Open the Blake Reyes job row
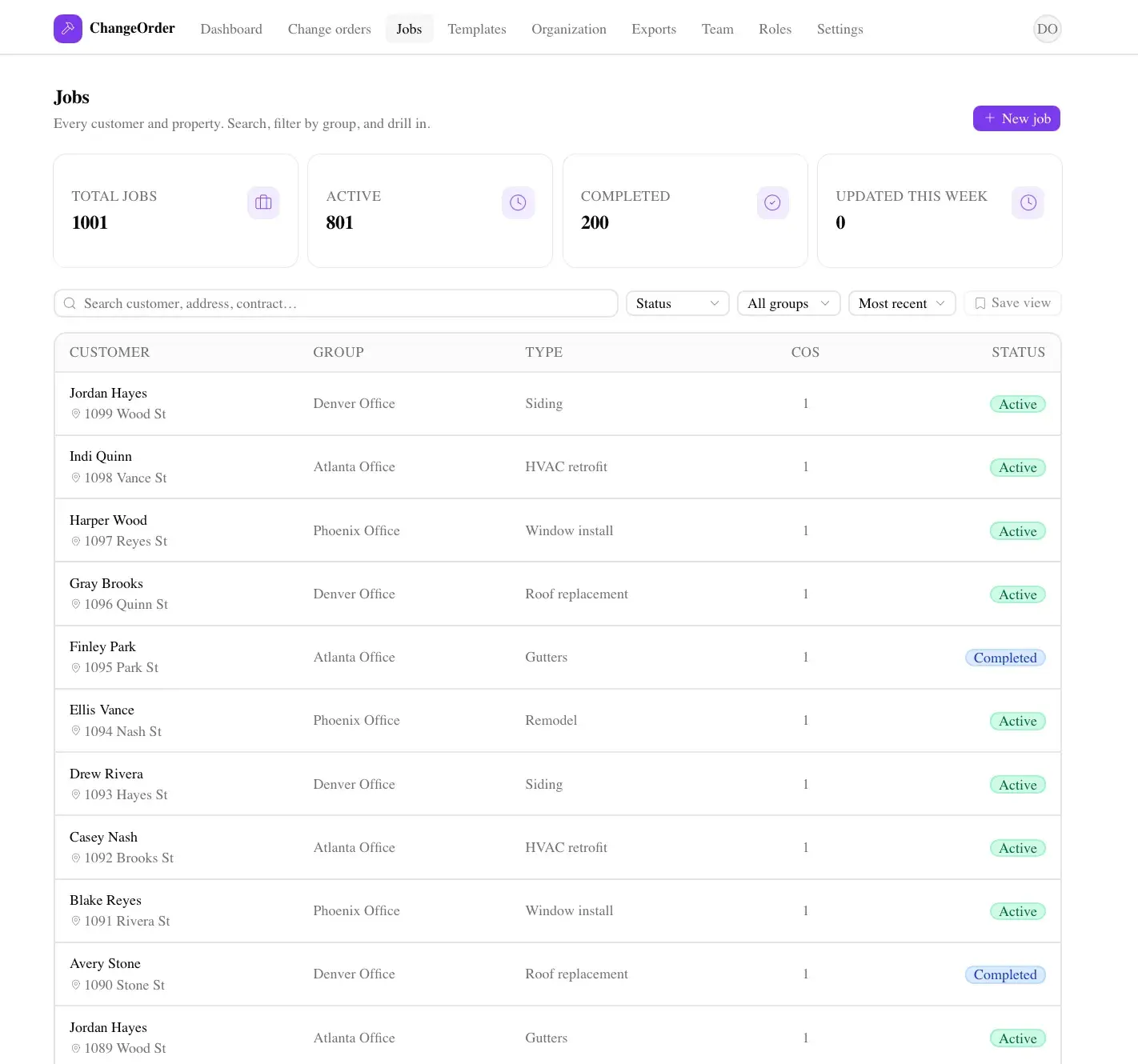 [558, 910]
